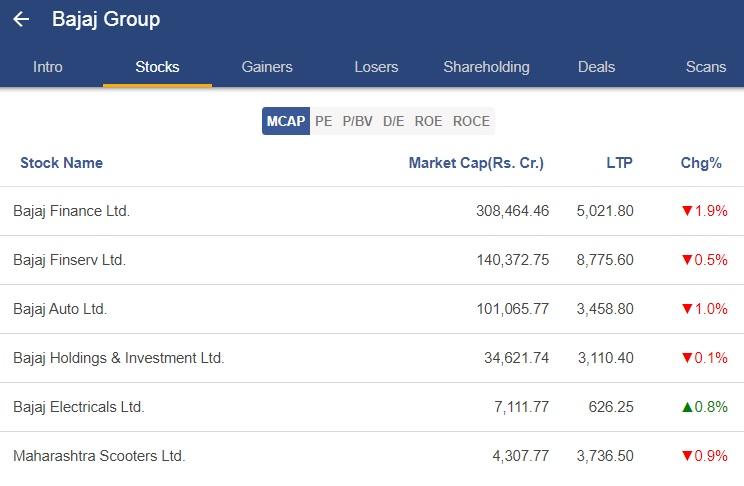This screenshot has height=486, width=744.
Task: Switch metric view to P/BV
Action: coord(358,121)
